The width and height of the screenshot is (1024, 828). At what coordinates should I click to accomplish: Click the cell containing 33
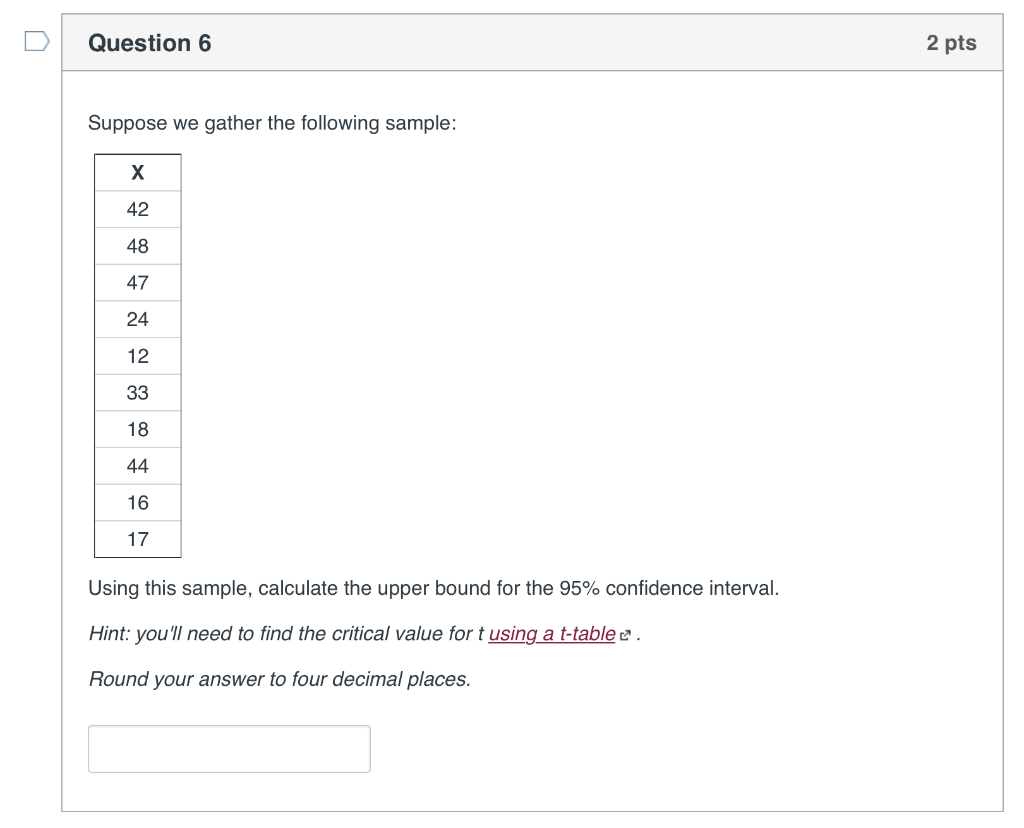coord(137,392)
